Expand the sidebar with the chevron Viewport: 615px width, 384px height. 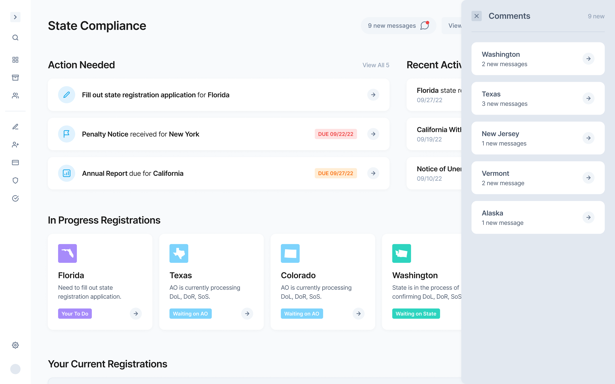15,17
